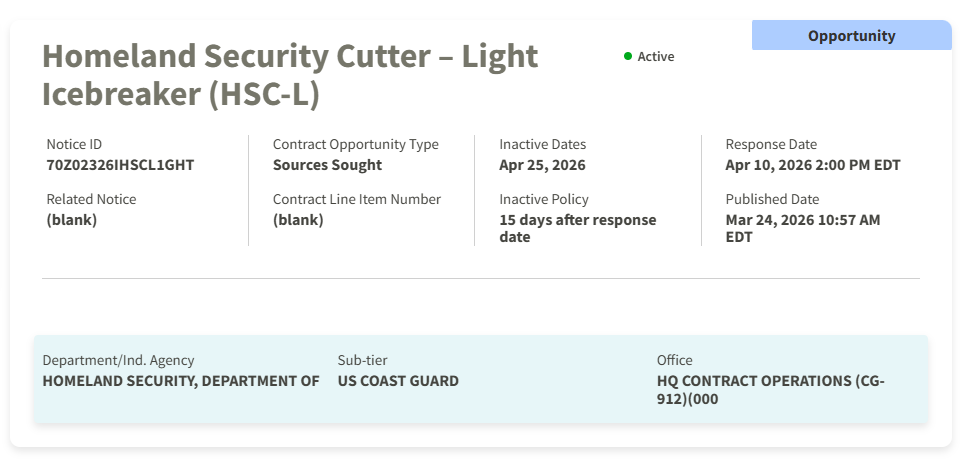Screen dimensions: 965x466
Task: Click the Notice ID label
Action: (x=74, y=144)
